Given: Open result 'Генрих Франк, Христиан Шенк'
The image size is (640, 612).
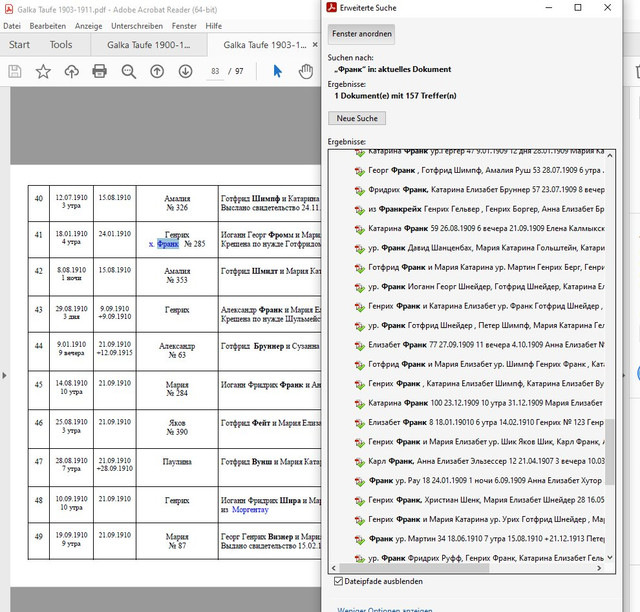Looking at the screenshot, I should click(x=486, y=500).
